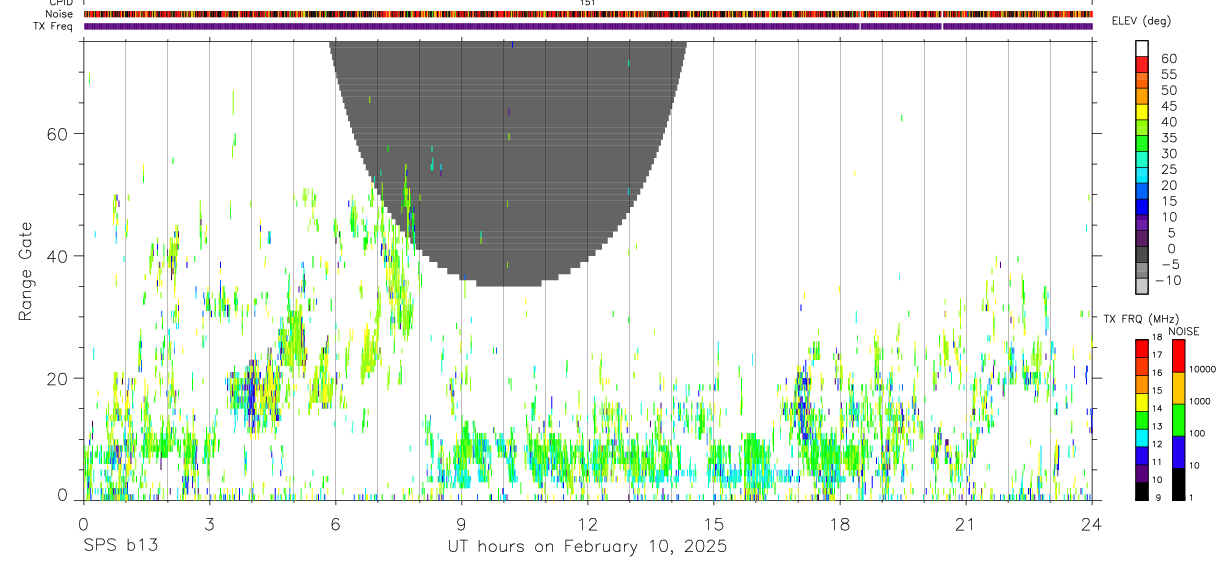The height and width of the screenshot is (567, 1228).
Task: Select the blue NOISE swatch between 100 and 10
Action: pyautogui.click(x=1178, y=451)
